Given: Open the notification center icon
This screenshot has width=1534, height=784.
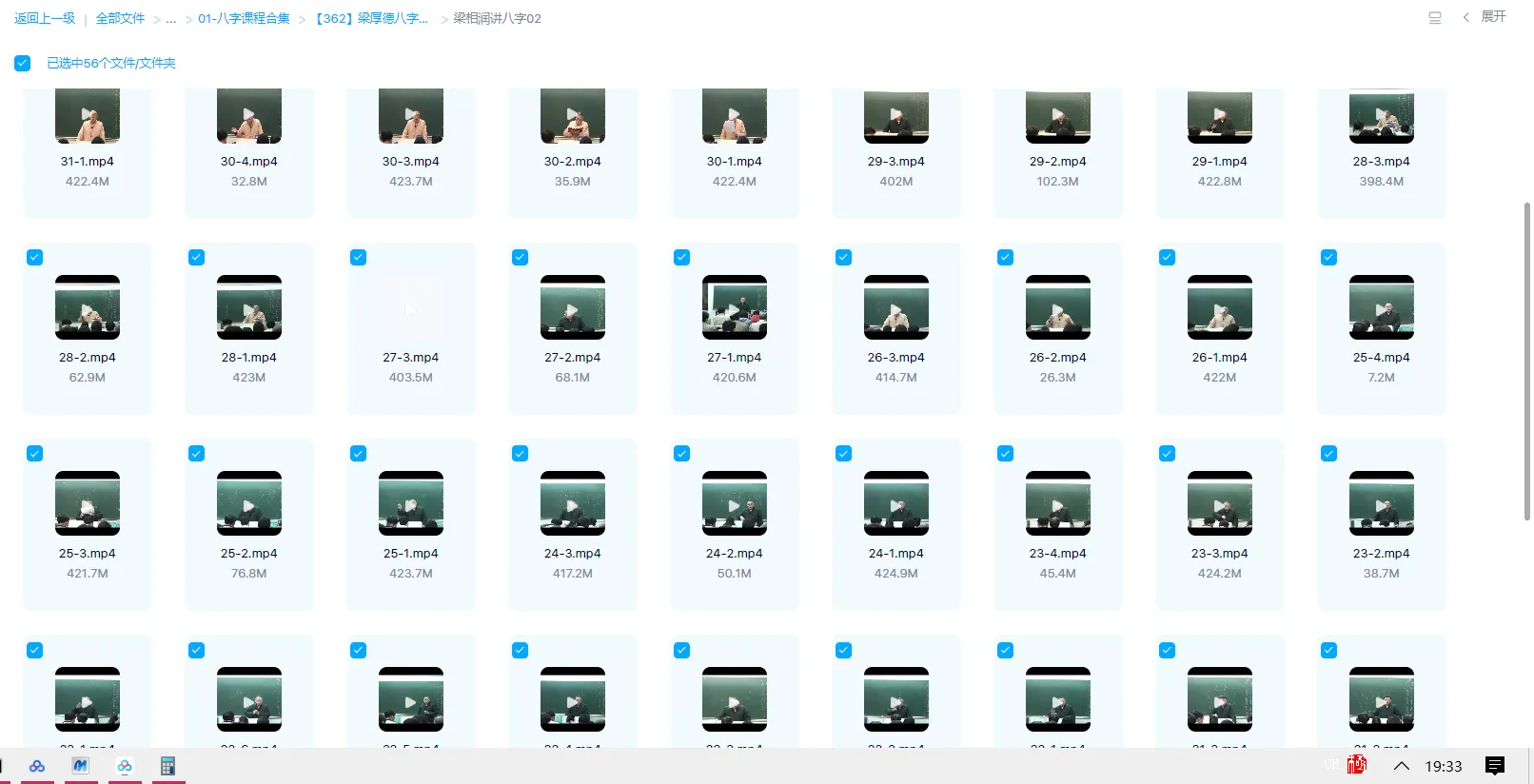Looking at the screenshot, I should coord(1495,766).
